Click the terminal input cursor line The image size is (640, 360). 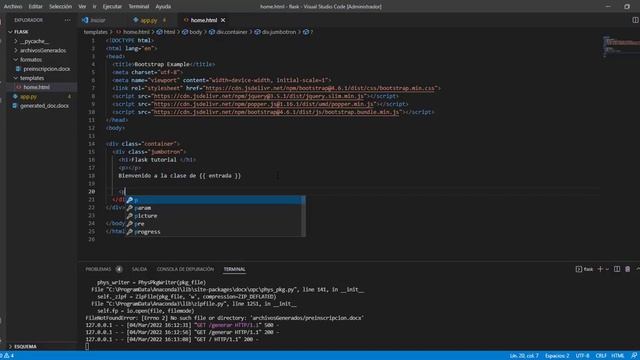pyautogui.click(x=87, y=347)
